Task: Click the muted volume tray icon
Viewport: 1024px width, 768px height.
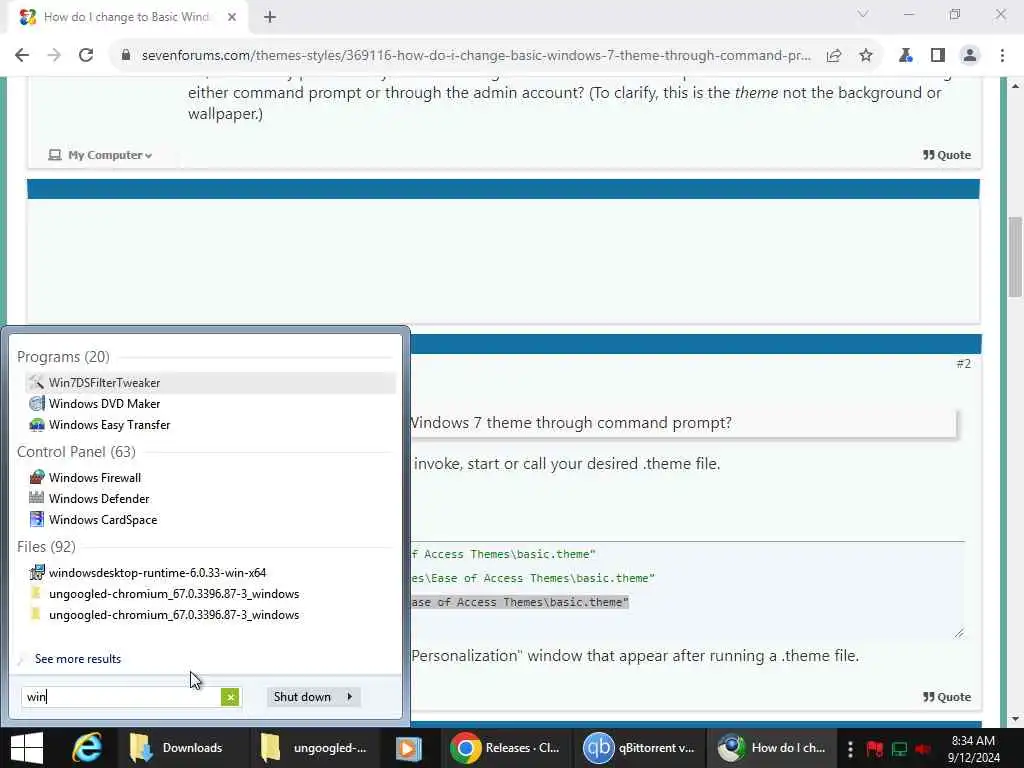Action: point(923,748)
